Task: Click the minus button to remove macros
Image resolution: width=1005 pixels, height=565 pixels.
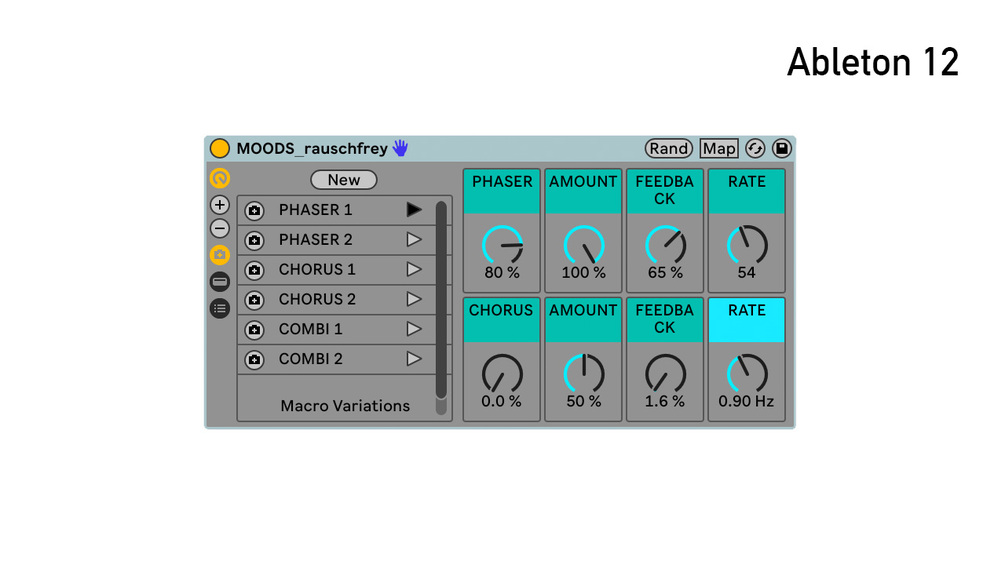Action: [x=220, y=229]
